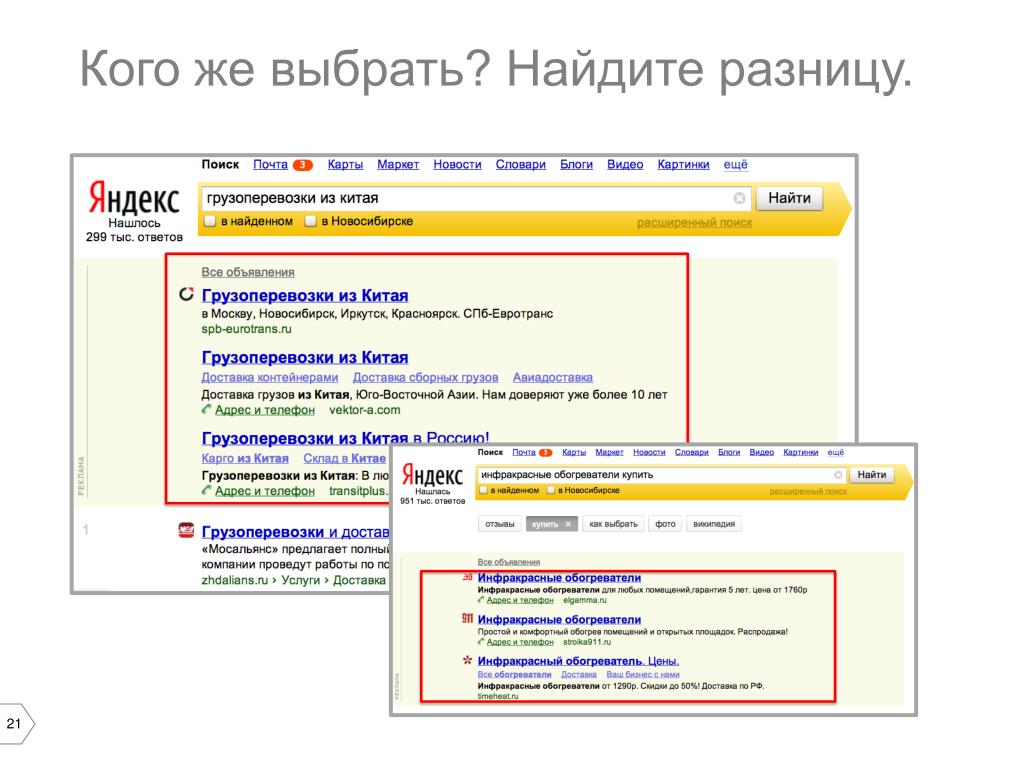Open first Грузоперевозки из Китая ad (spb-eurotrans)

(305, 296)
